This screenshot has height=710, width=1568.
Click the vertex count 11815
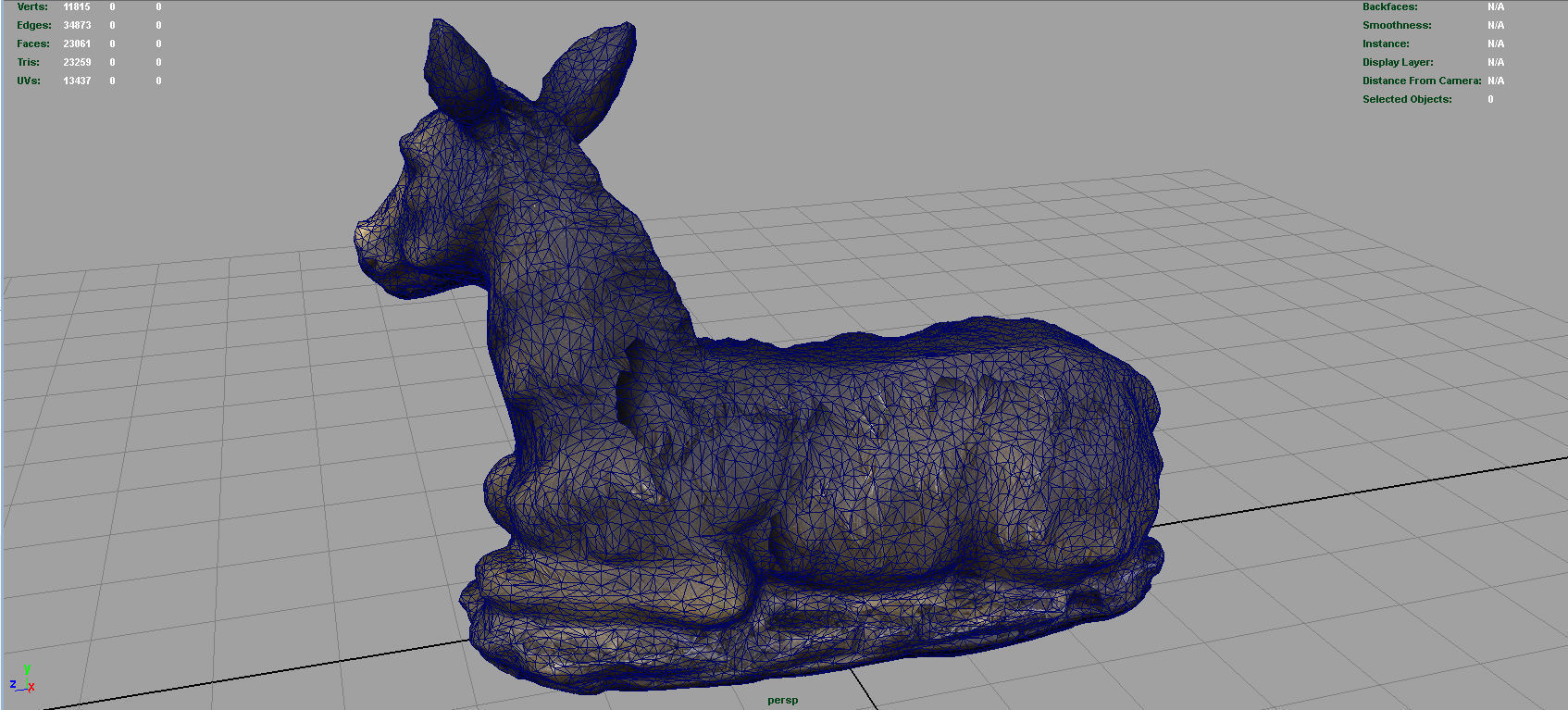77,6
